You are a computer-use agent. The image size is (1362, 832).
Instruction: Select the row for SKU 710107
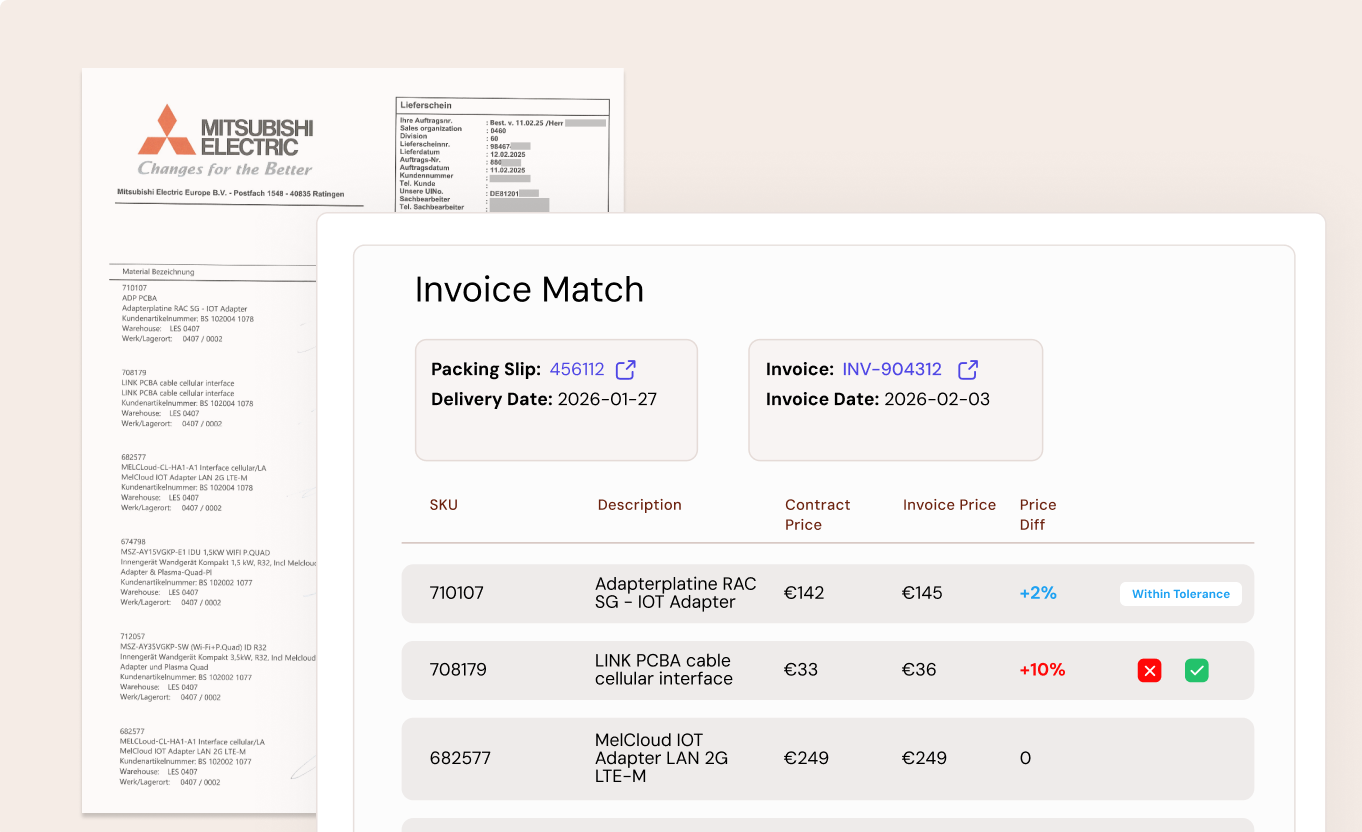700,592
